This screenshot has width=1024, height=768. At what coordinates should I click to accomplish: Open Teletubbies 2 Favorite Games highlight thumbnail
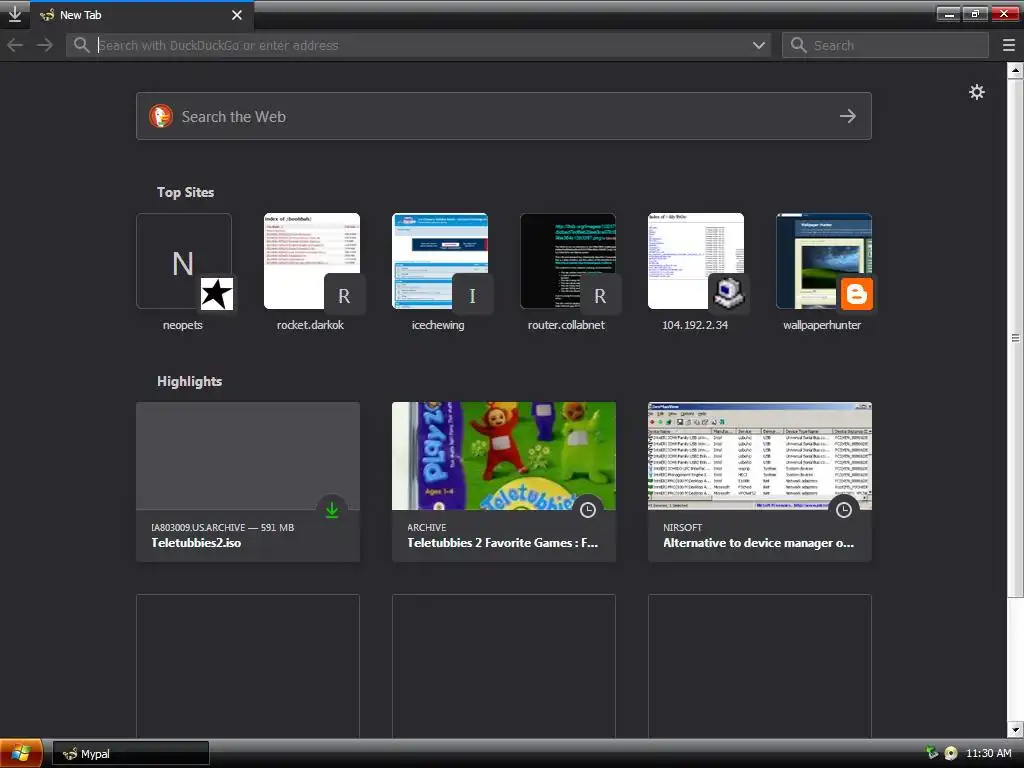[504, 456]
